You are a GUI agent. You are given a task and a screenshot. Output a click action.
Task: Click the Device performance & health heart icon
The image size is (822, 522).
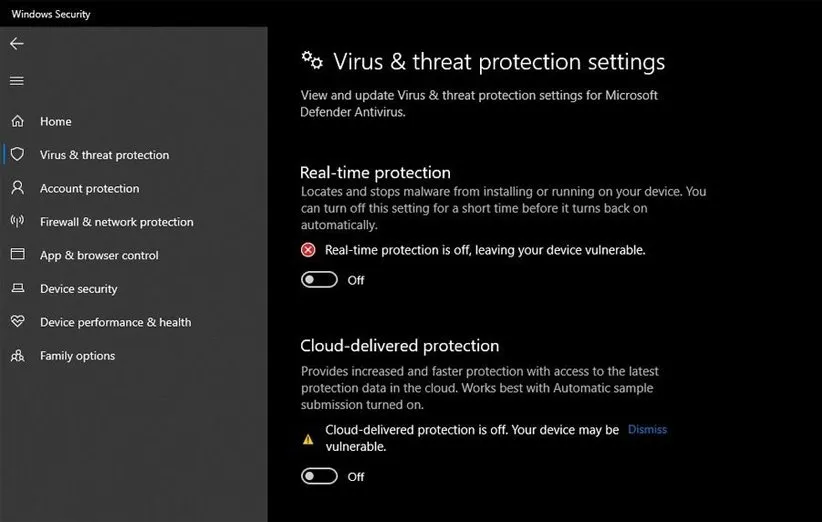coord(17,322)
